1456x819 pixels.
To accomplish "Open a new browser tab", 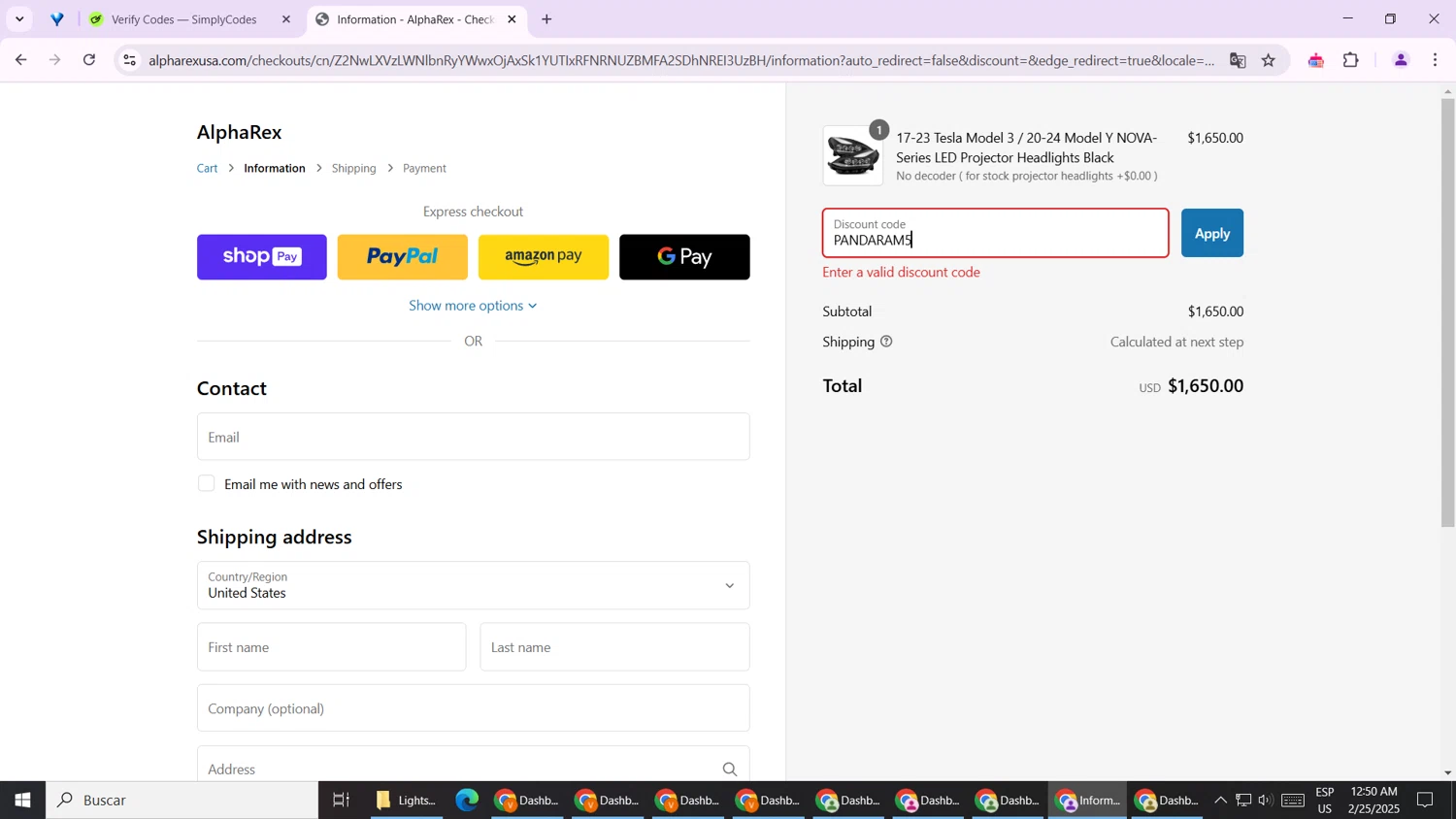I will tap(546, 19).
